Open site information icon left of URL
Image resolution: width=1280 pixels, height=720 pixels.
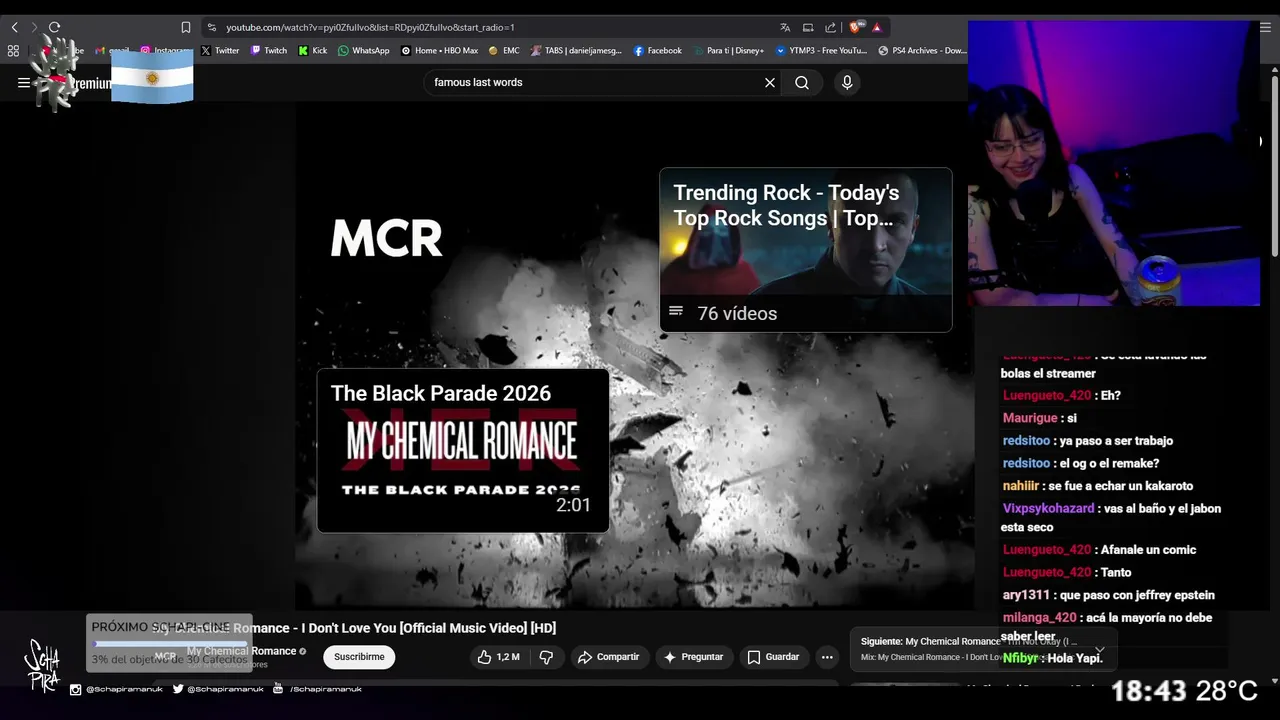tap(211, 27)
